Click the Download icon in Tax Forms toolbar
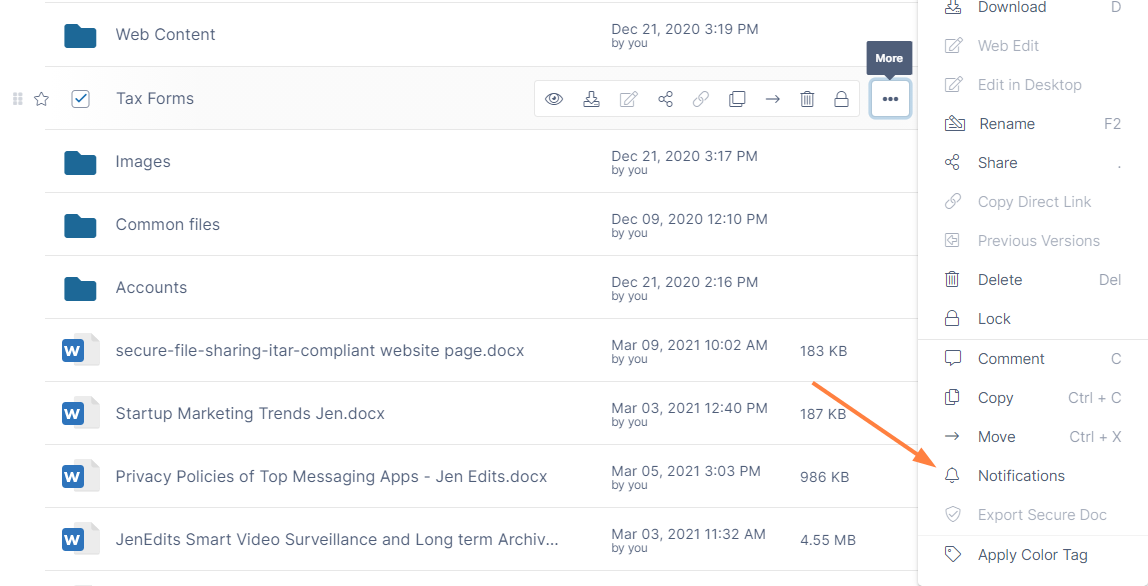1148x586 pixels. pos(591,99)
